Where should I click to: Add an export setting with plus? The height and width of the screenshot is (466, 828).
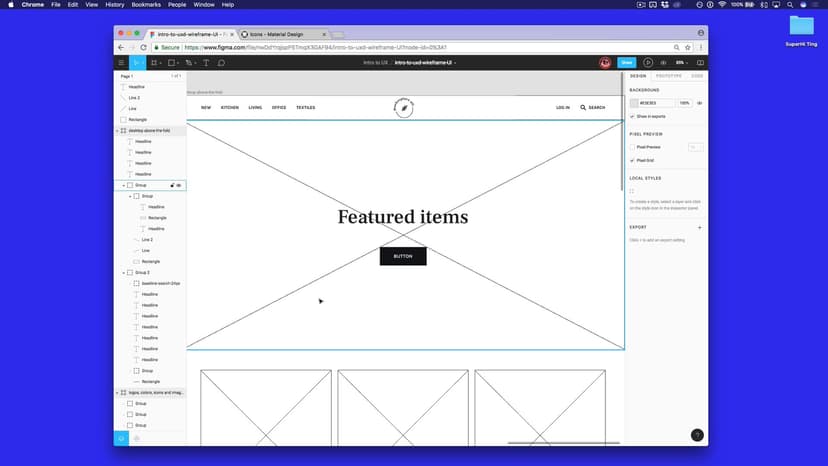(699, 227)
